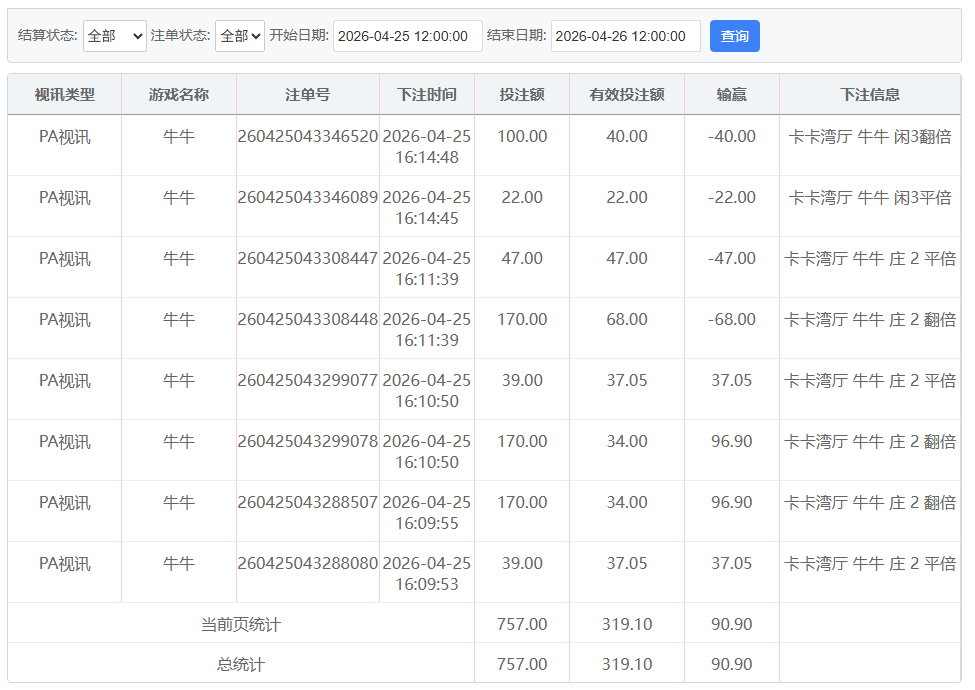975x690 pixels.
Task: Click the 结束日期 input field
Action: [x=625, y=36]
